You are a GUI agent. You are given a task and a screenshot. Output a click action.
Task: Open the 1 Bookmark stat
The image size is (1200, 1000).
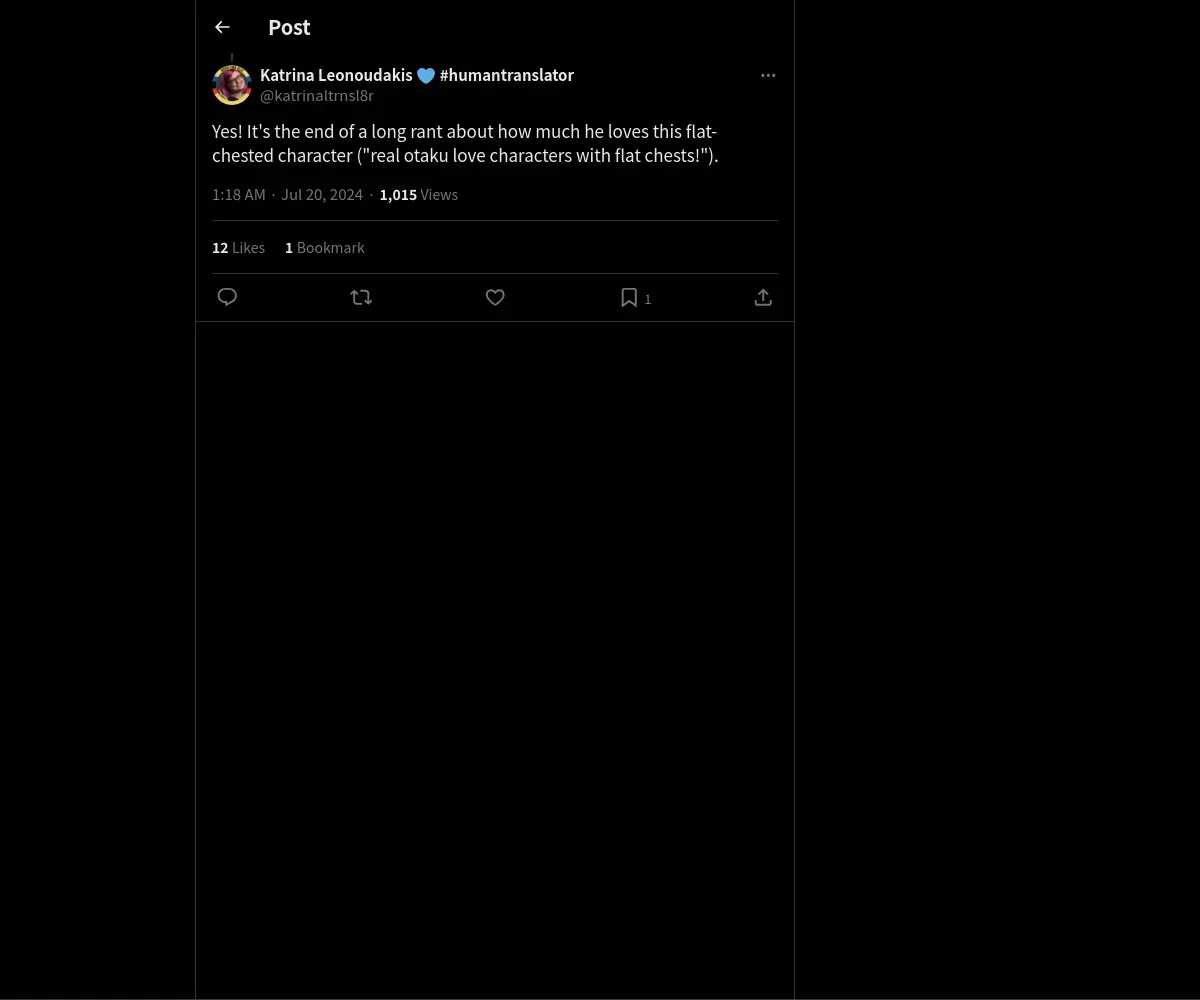(325, 248)
